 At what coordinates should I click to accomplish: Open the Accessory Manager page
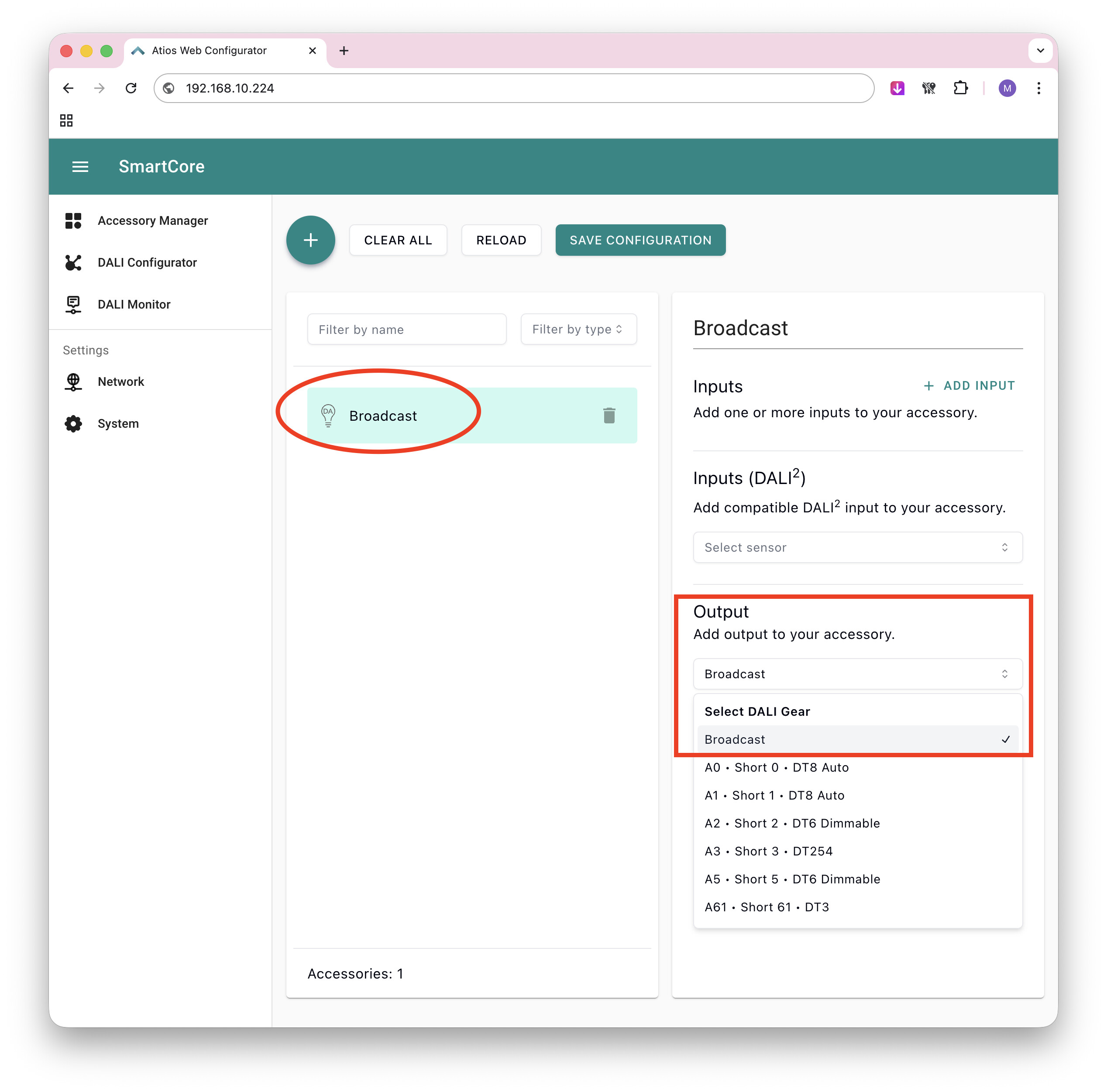coord(152,220)
